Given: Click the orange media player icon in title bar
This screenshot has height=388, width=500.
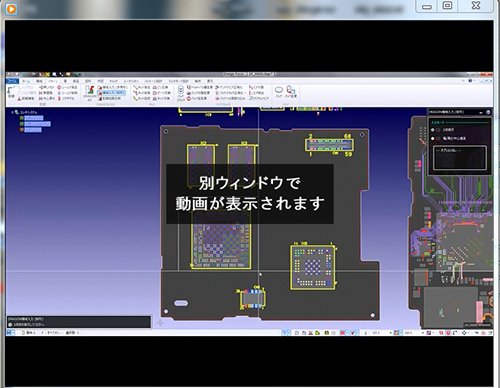Looking at the screenshot, I should pos(11,9).
